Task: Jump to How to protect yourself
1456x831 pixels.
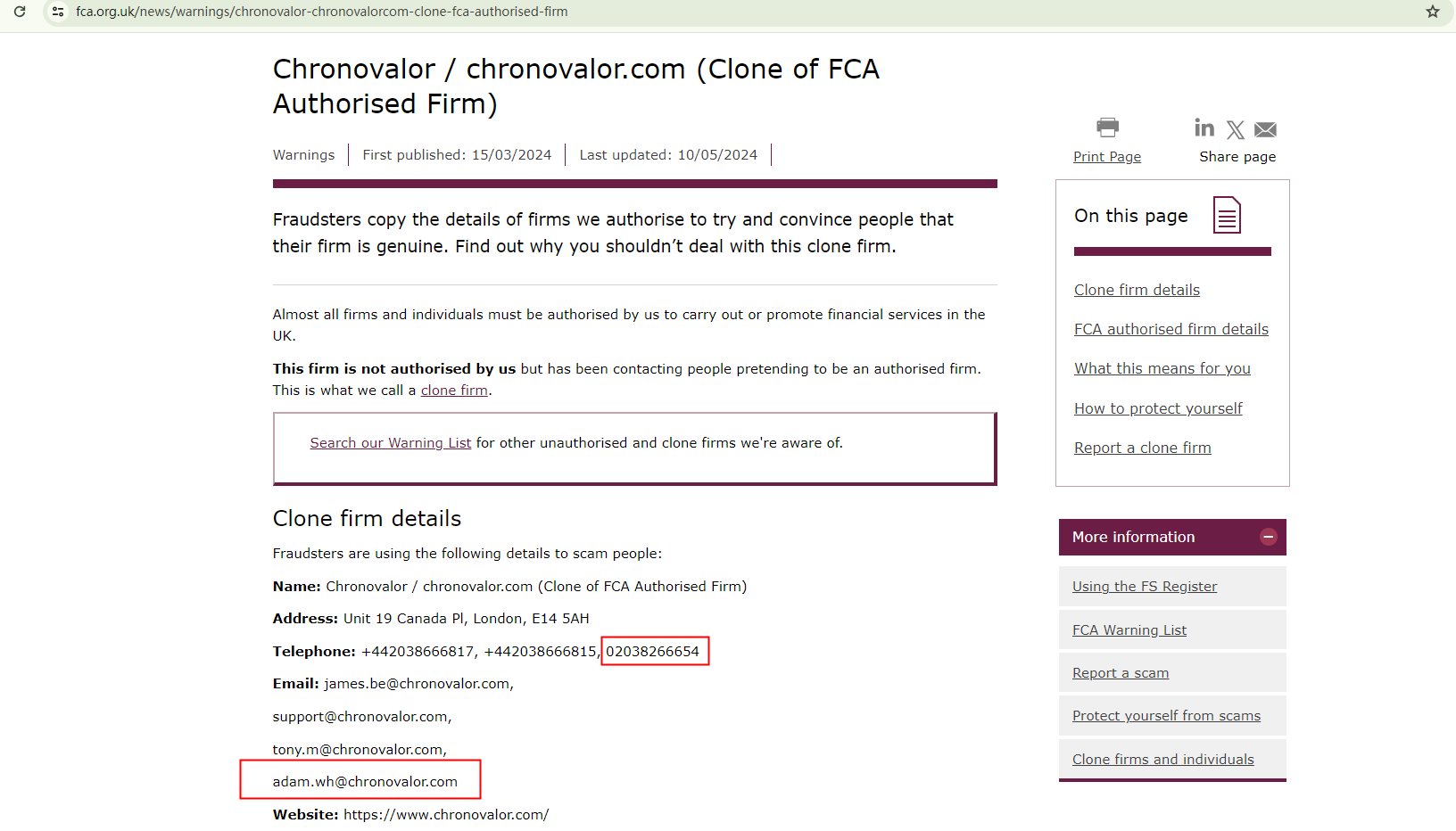Action: tap(1157, 408)
